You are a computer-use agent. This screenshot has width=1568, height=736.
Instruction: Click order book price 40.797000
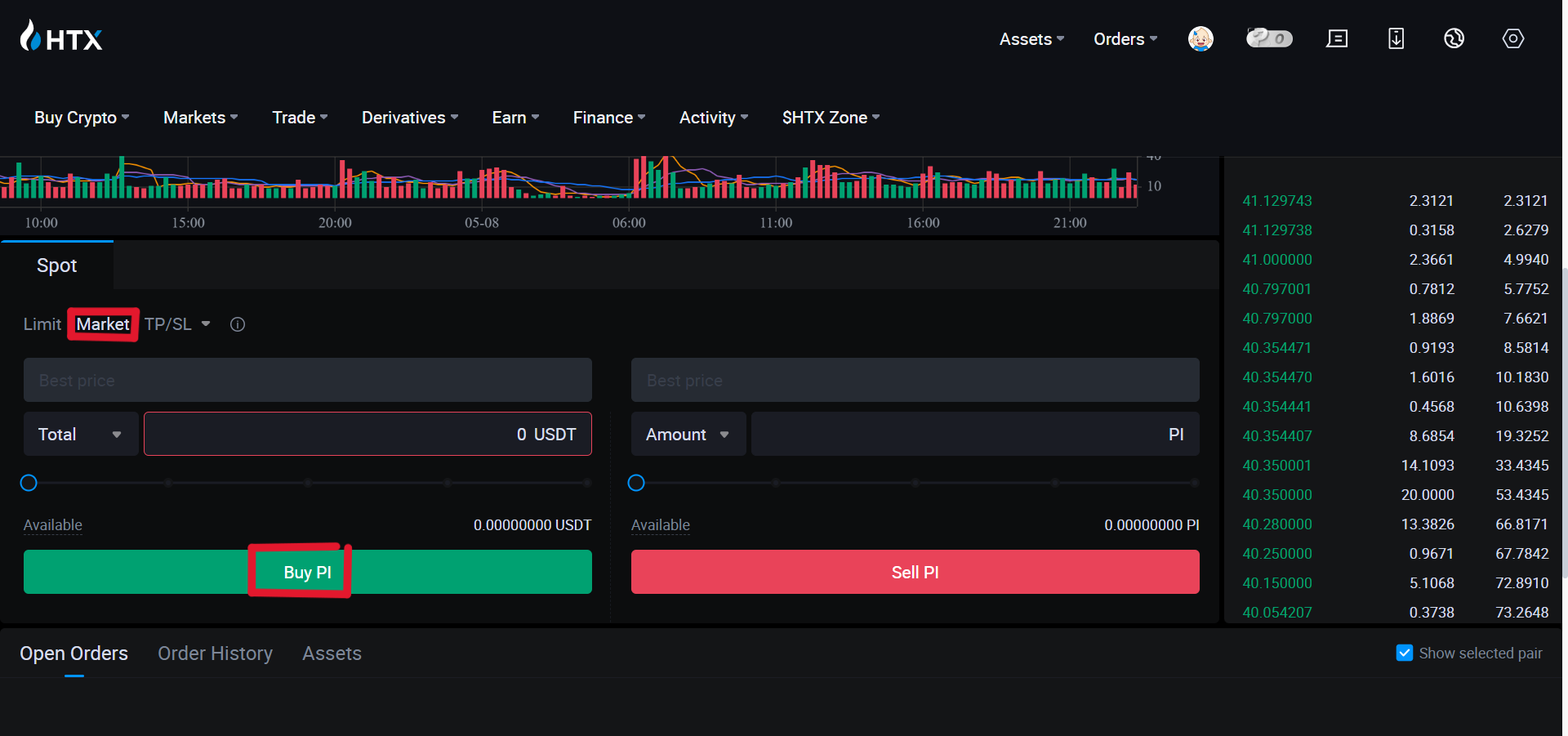tap(1277, 318)
